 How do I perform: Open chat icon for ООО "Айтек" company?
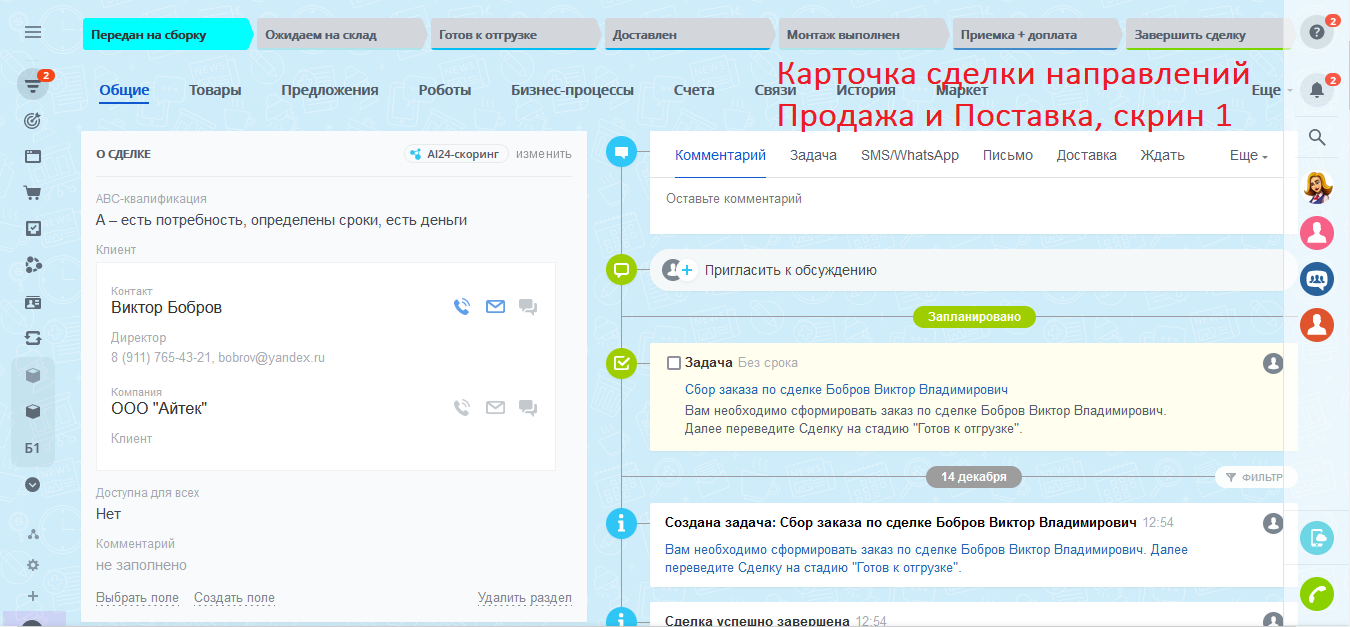click(528, 408)
